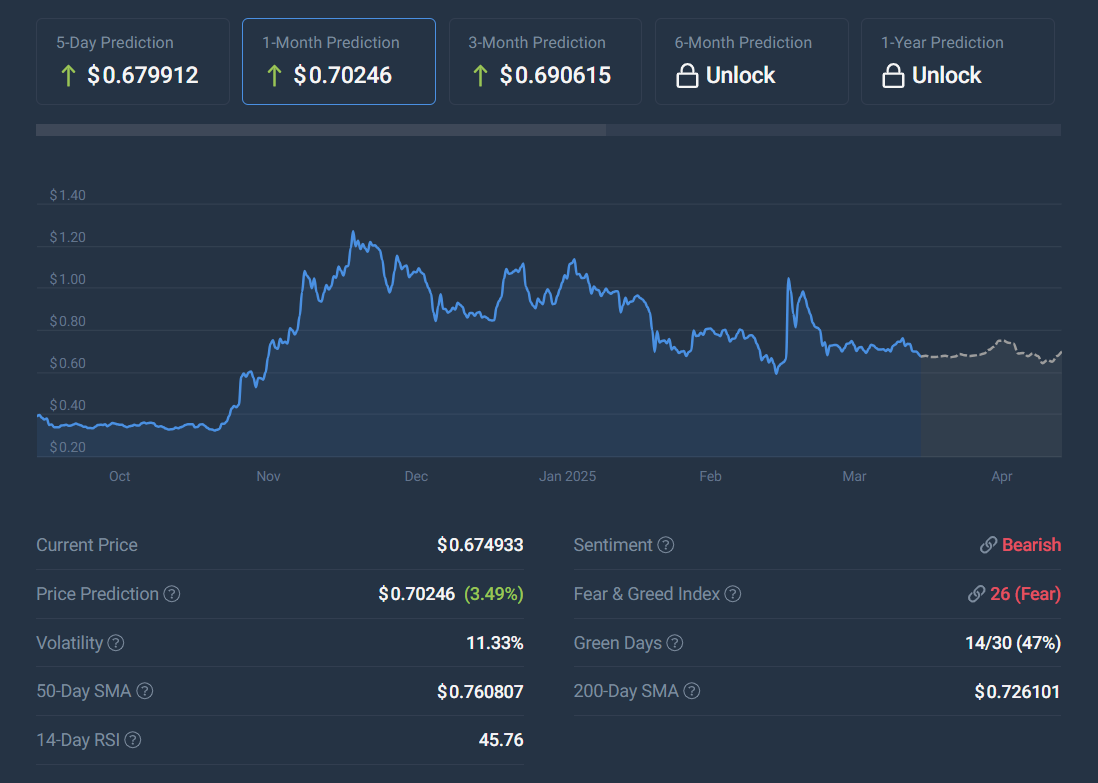Click the Green Days value 14/30 (47%)
Viewport: 1098px width, 783px height.
(x=1013, y=643)
